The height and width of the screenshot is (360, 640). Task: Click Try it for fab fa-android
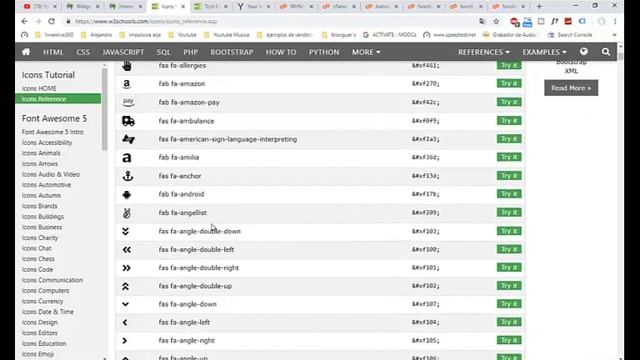(509, 194)
